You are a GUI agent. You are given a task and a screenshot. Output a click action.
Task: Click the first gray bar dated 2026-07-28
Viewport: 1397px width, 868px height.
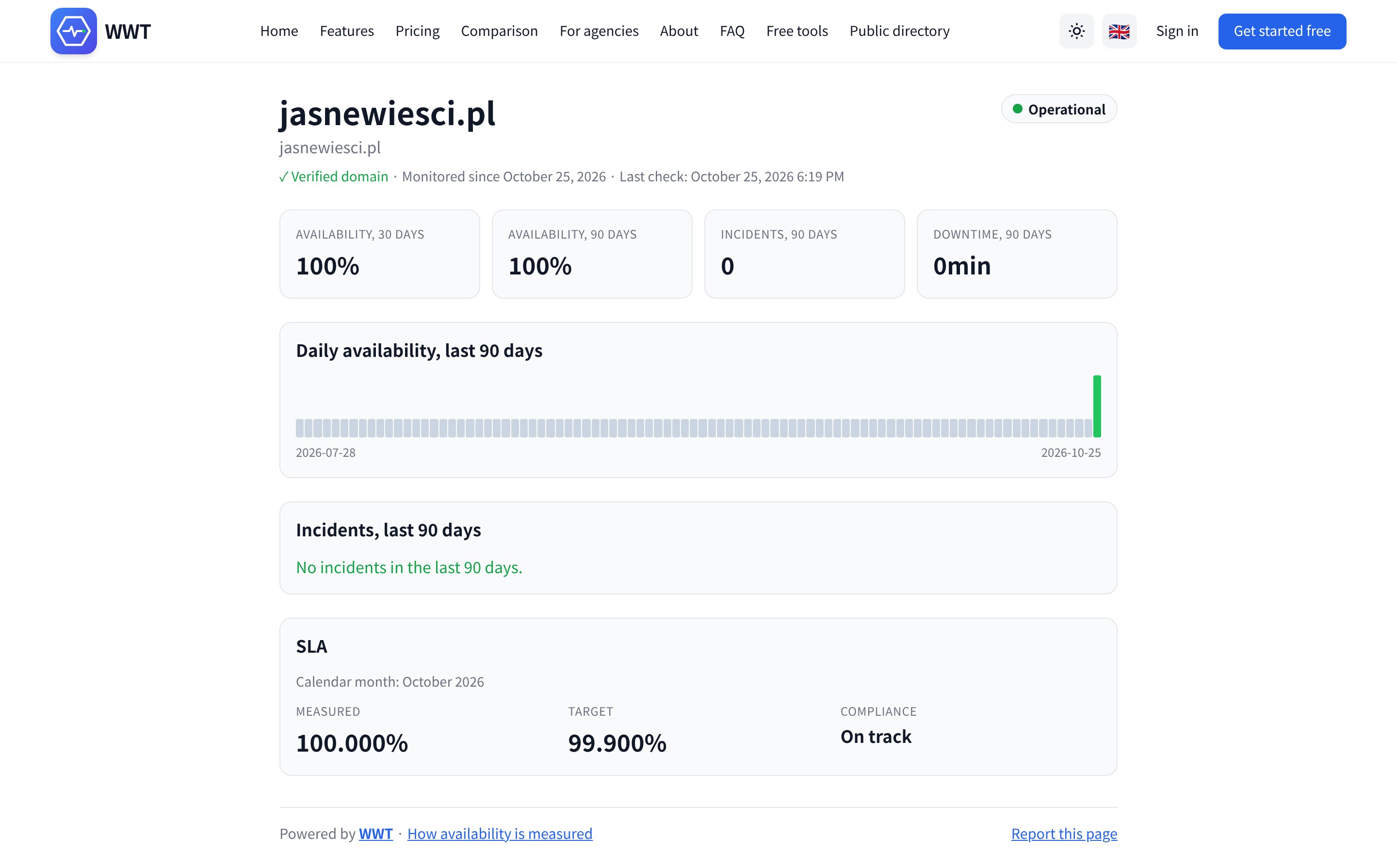pyautogui.click(x=300, y=428)
